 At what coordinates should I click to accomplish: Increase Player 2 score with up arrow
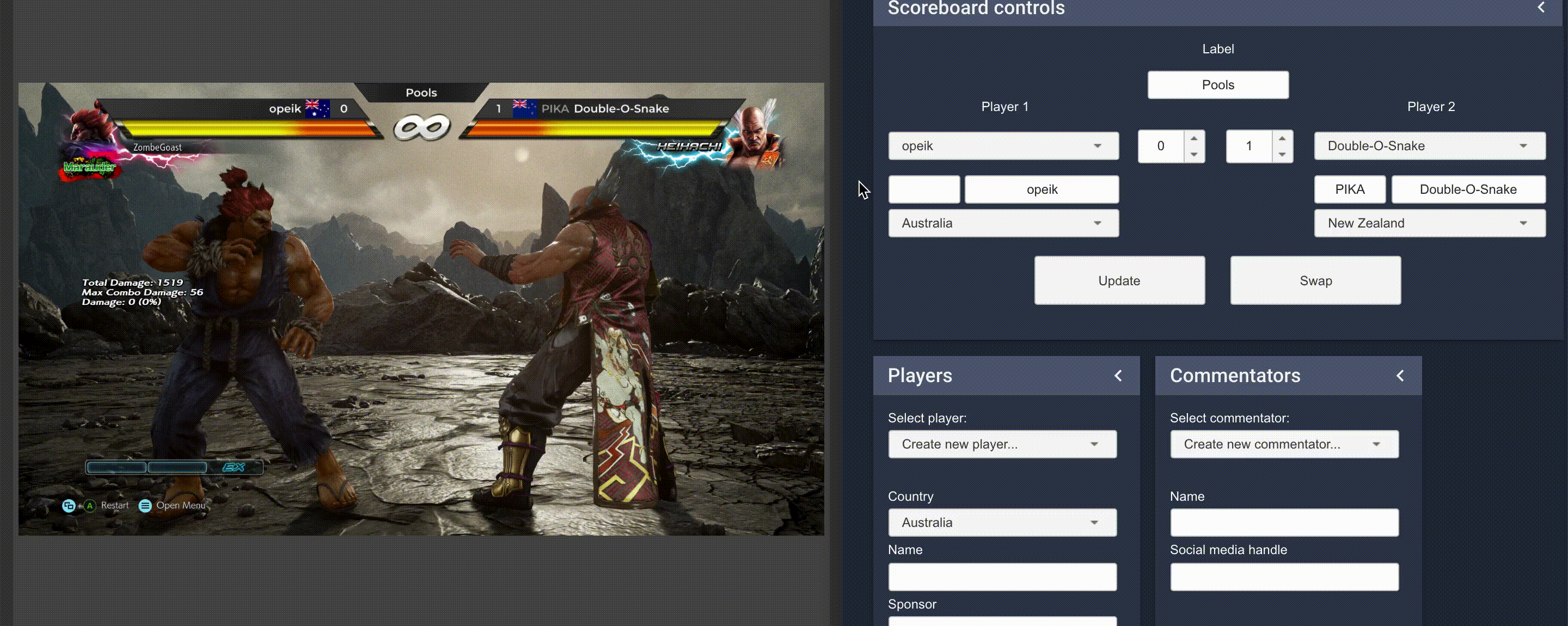1282,138
